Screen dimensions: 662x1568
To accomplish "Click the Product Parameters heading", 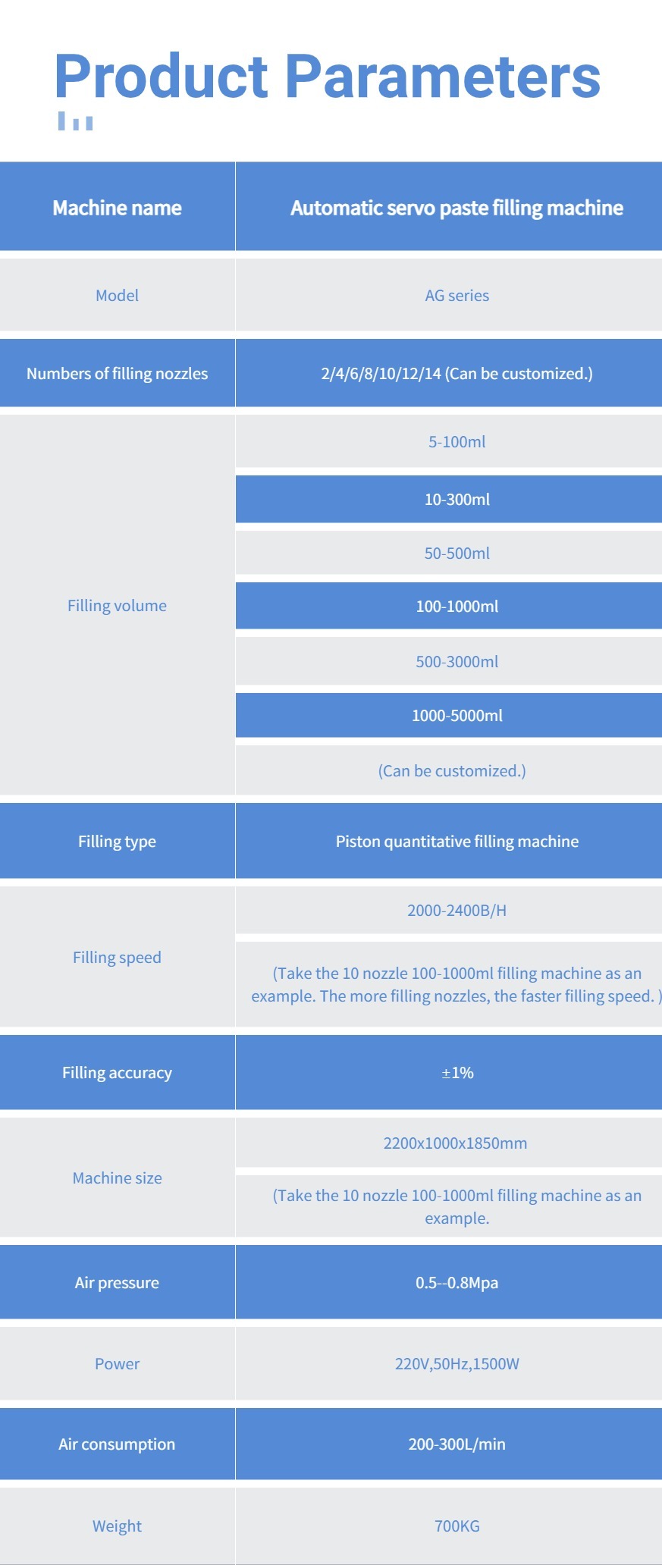I will point(327,79).
